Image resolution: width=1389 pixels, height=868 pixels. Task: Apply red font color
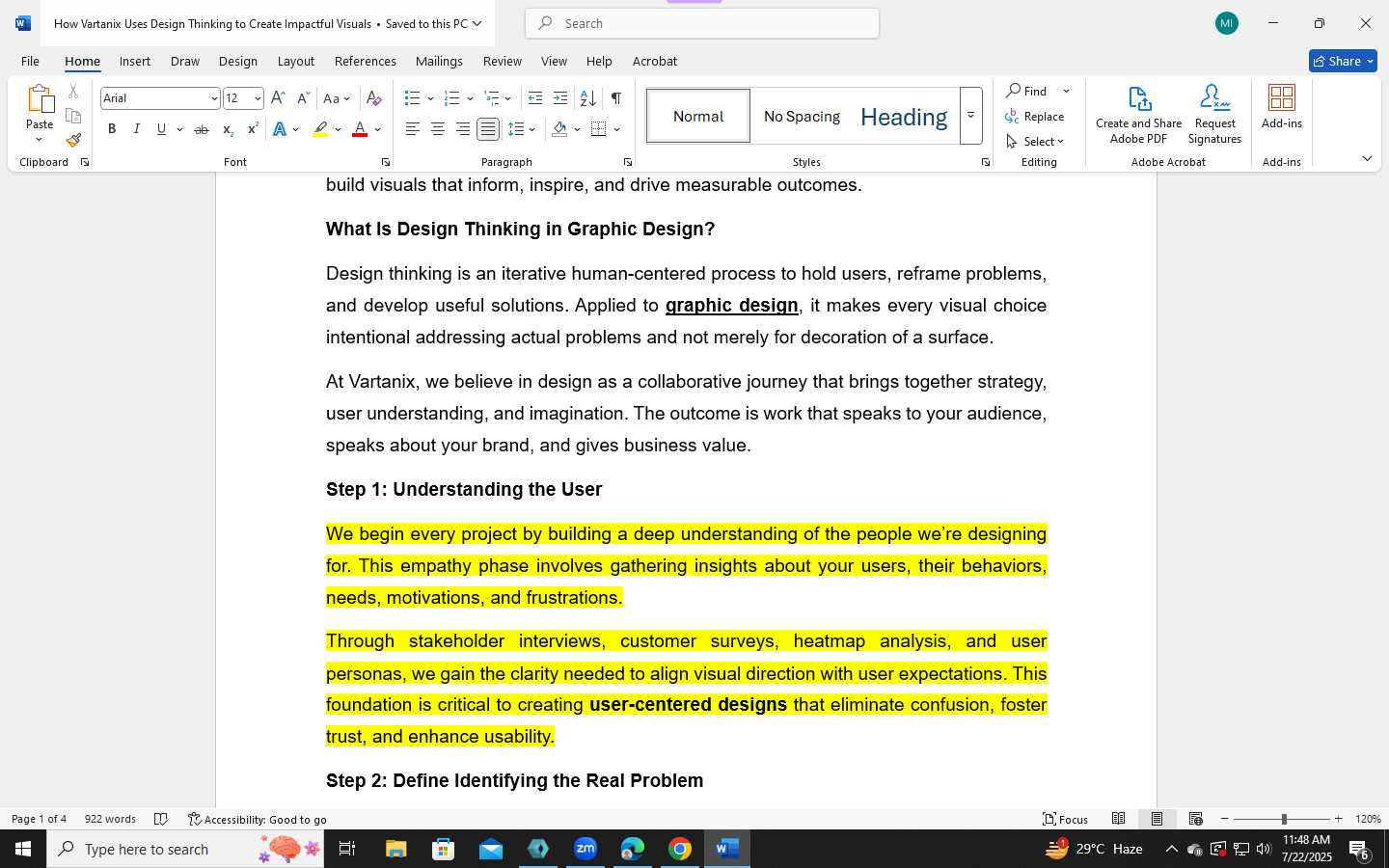click(x=360, y=129)
